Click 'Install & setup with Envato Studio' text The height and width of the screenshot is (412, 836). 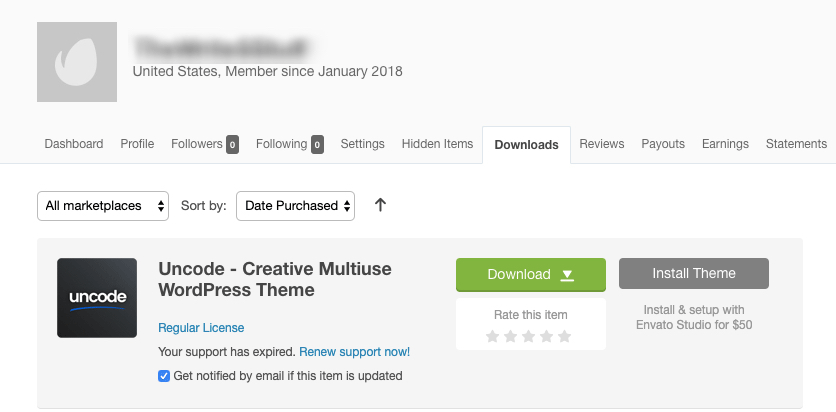click(694, 317)
